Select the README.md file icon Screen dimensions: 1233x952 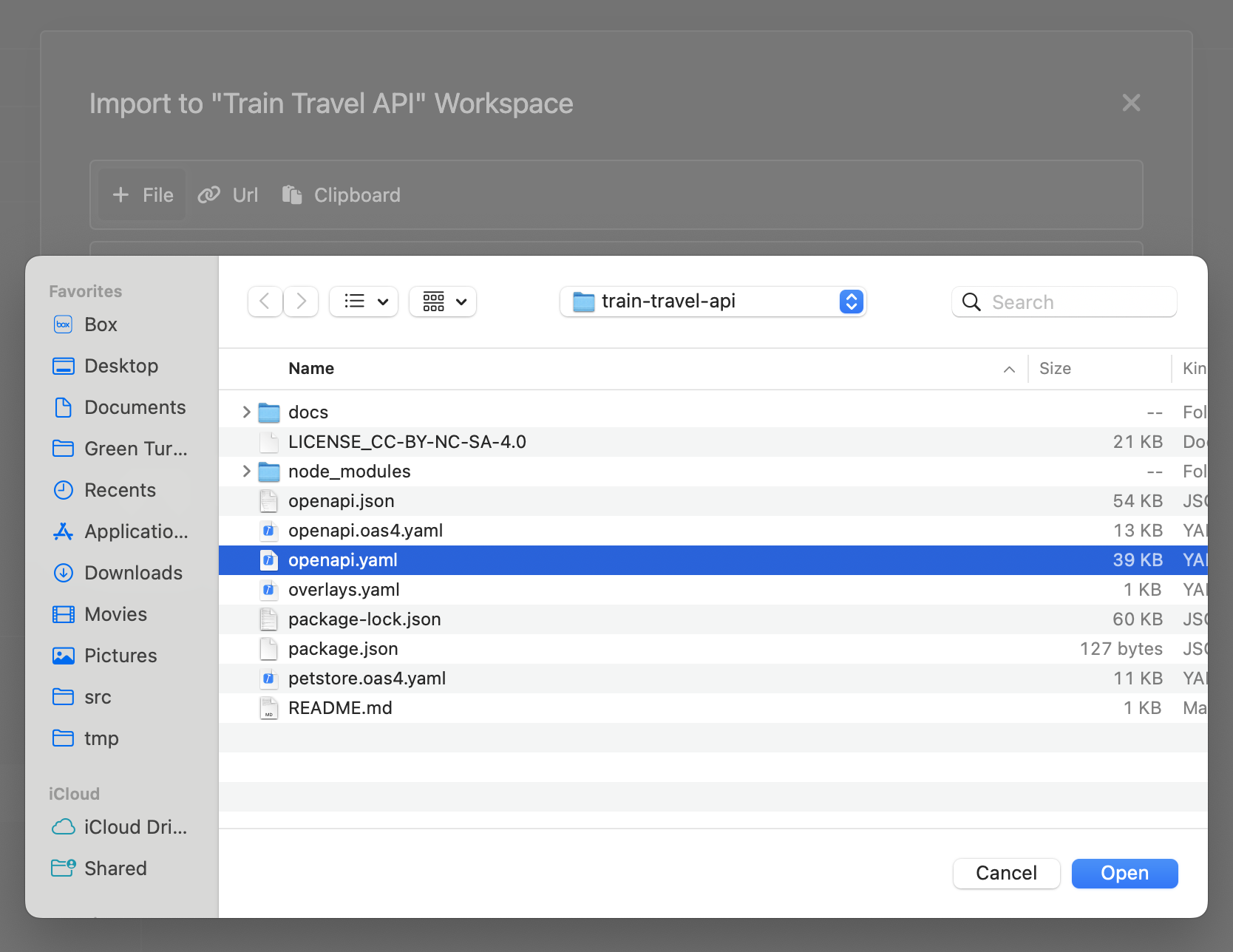click(x=269, y=708)
